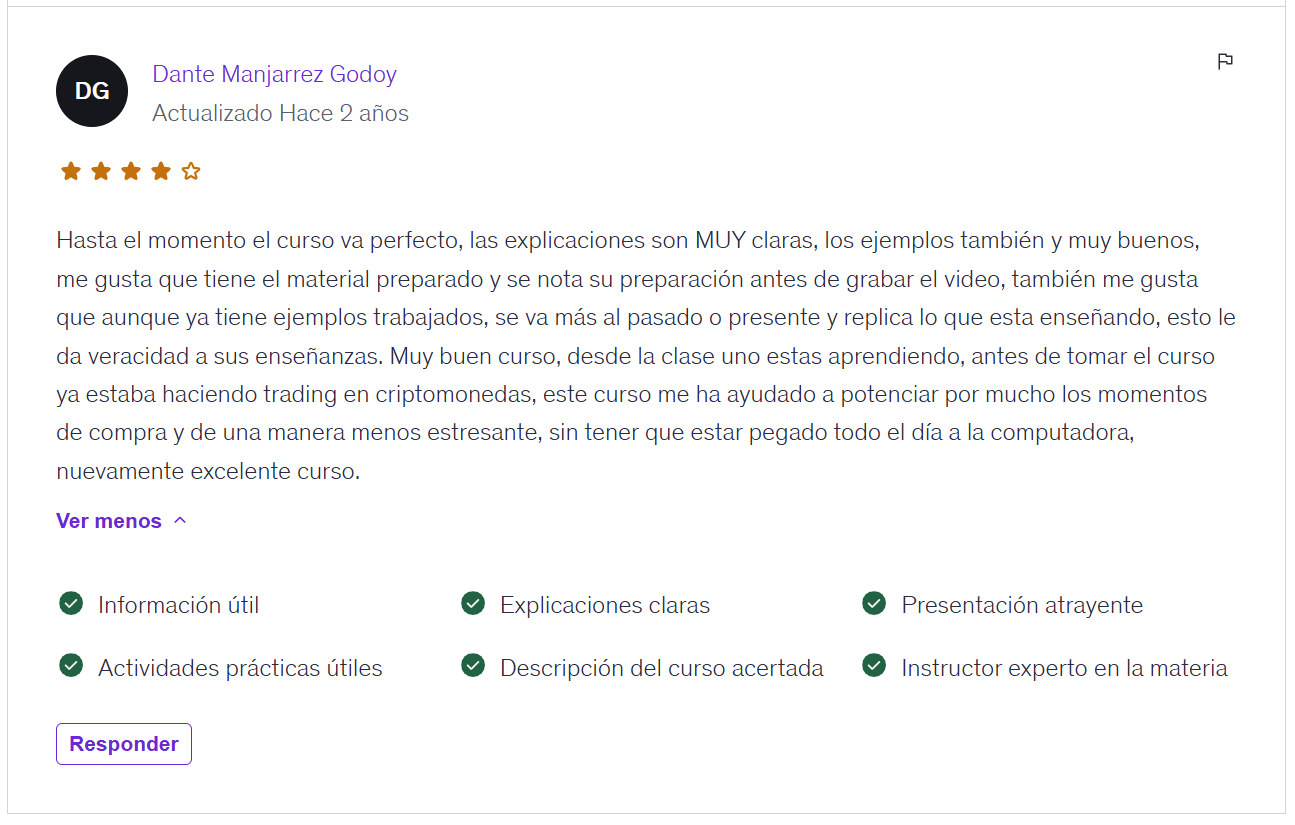
Task: Click the DG avatar circle
Action: 92,91
